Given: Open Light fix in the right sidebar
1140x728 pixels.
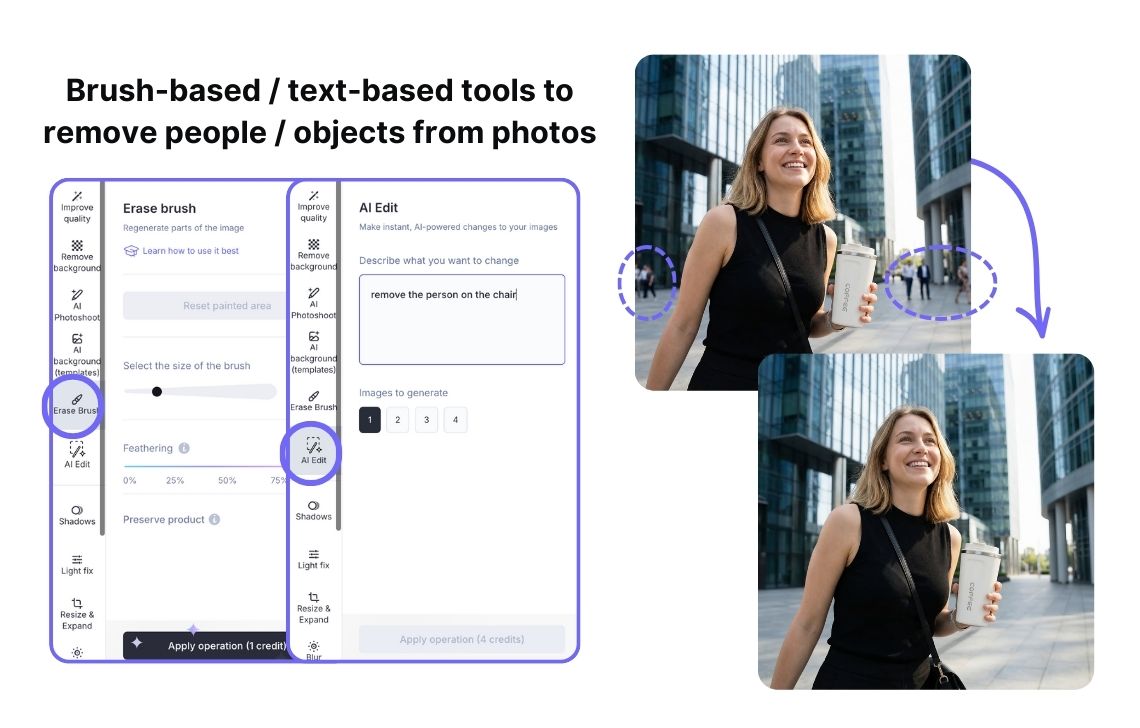Looking at the screenshot, I should click(313, 559).
